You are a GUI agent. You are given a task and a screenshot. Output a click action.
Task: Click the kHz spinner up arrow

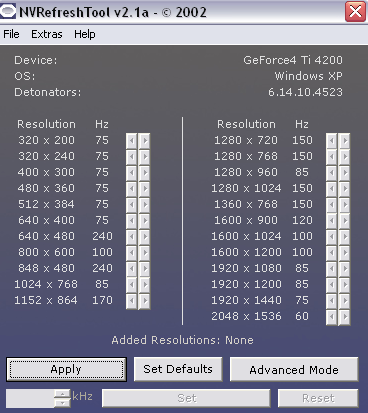coord(62,394)
